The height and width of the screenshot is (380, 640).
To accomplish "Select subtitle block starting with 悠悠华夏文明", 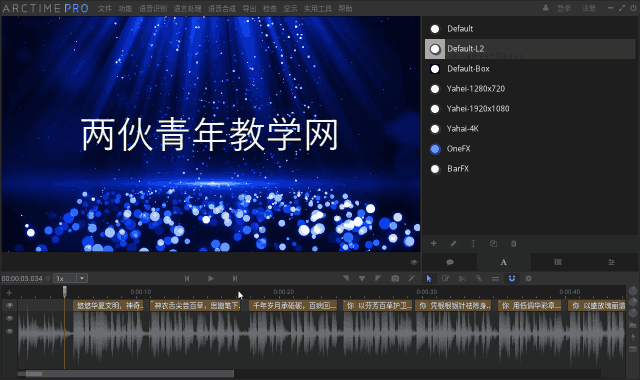I will (109, 305).
